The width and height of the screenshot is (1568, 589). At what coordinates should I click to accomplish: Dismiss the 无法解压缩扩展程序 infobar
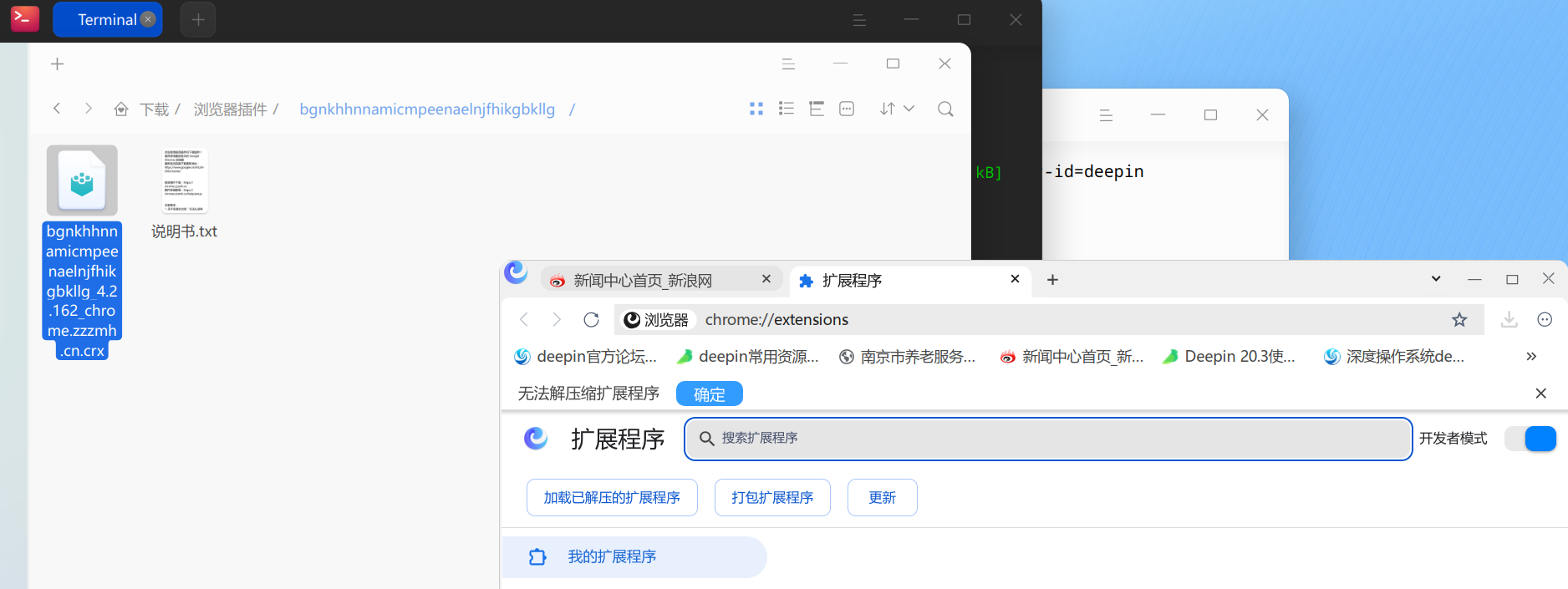pyautogui.click(x=1541, y=394)
